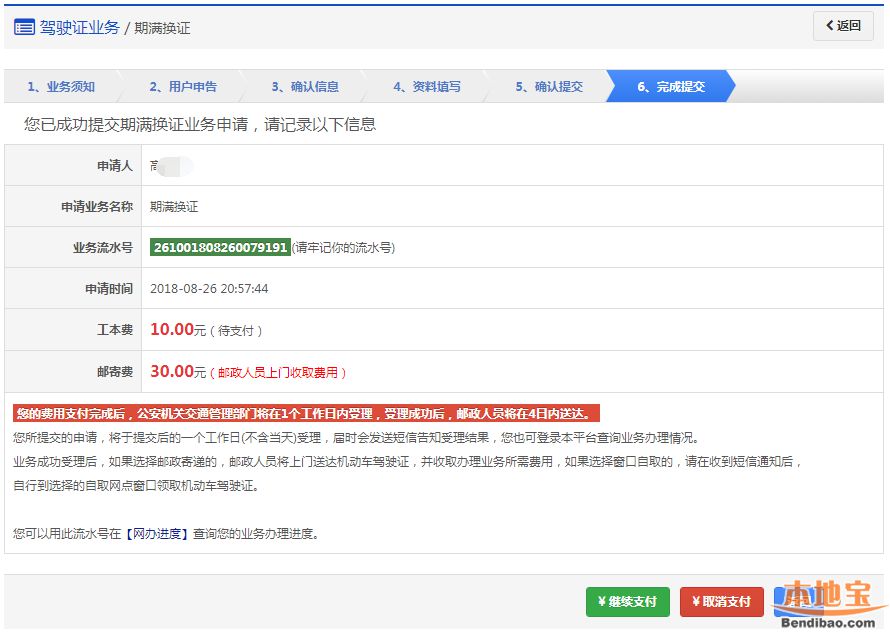Go to step 3、确认信息

click(x=305, y=87)
